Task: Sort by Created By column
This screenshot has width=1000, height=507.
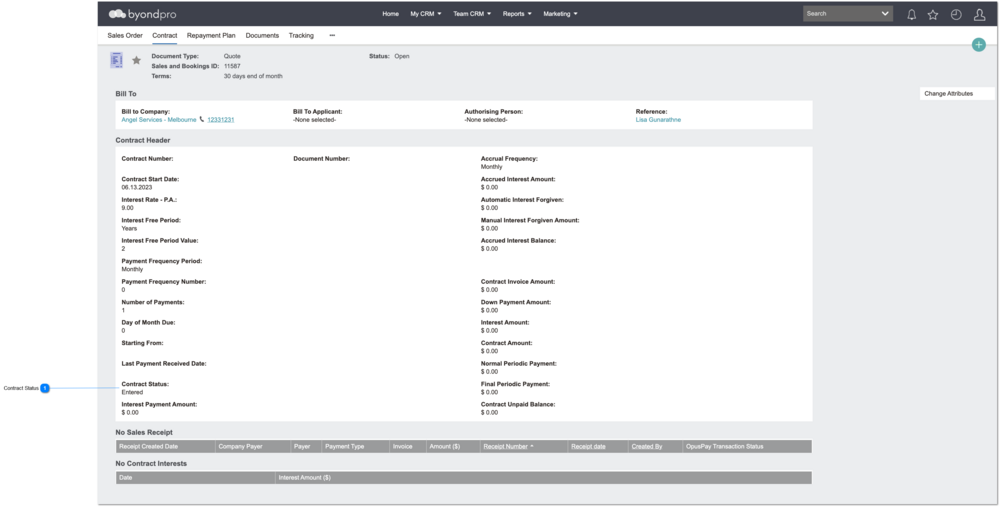Action: 647,446
